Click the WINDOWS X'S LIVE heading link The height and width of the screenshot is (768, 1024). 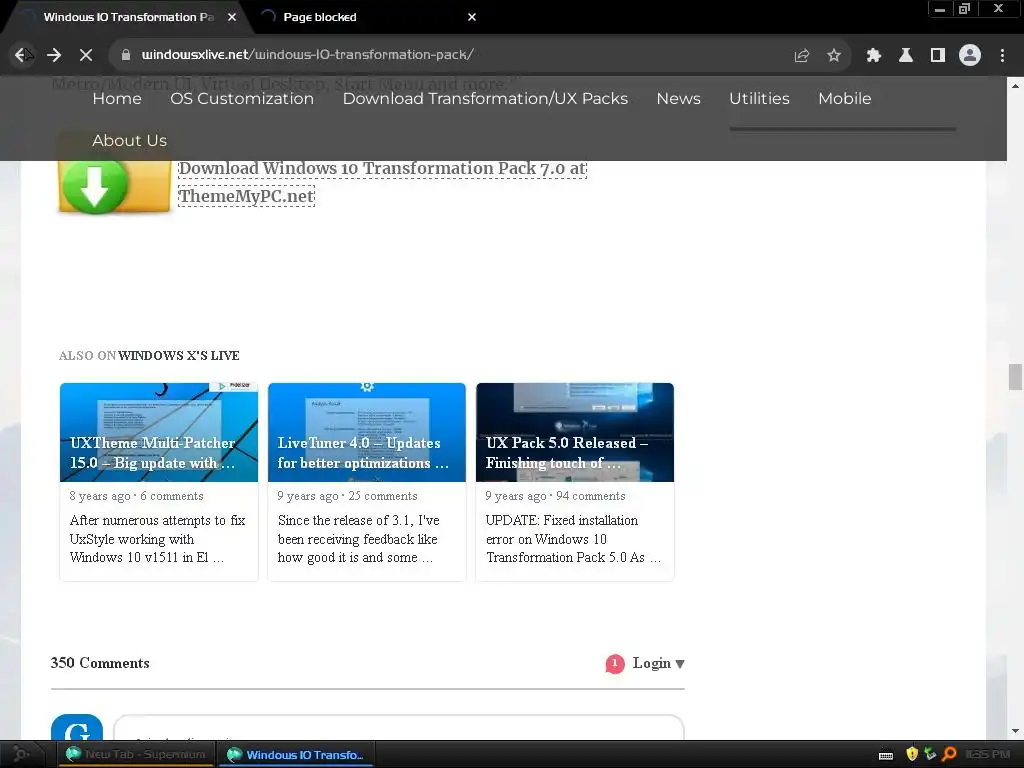(x=178, y=356)
